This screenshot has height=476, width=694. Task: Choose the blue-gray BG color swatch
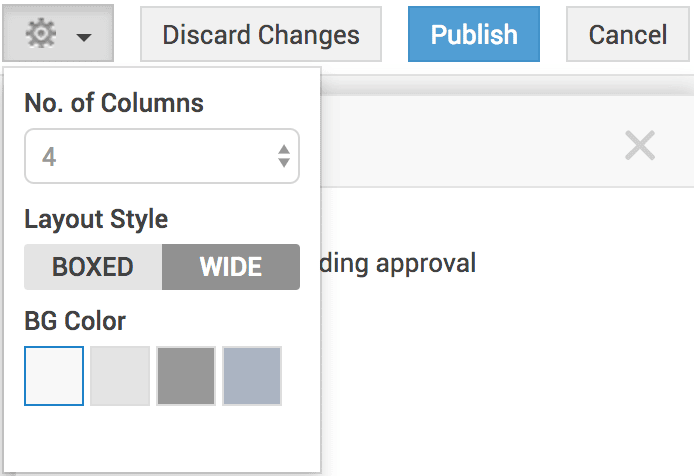click(x=252, y=376)
